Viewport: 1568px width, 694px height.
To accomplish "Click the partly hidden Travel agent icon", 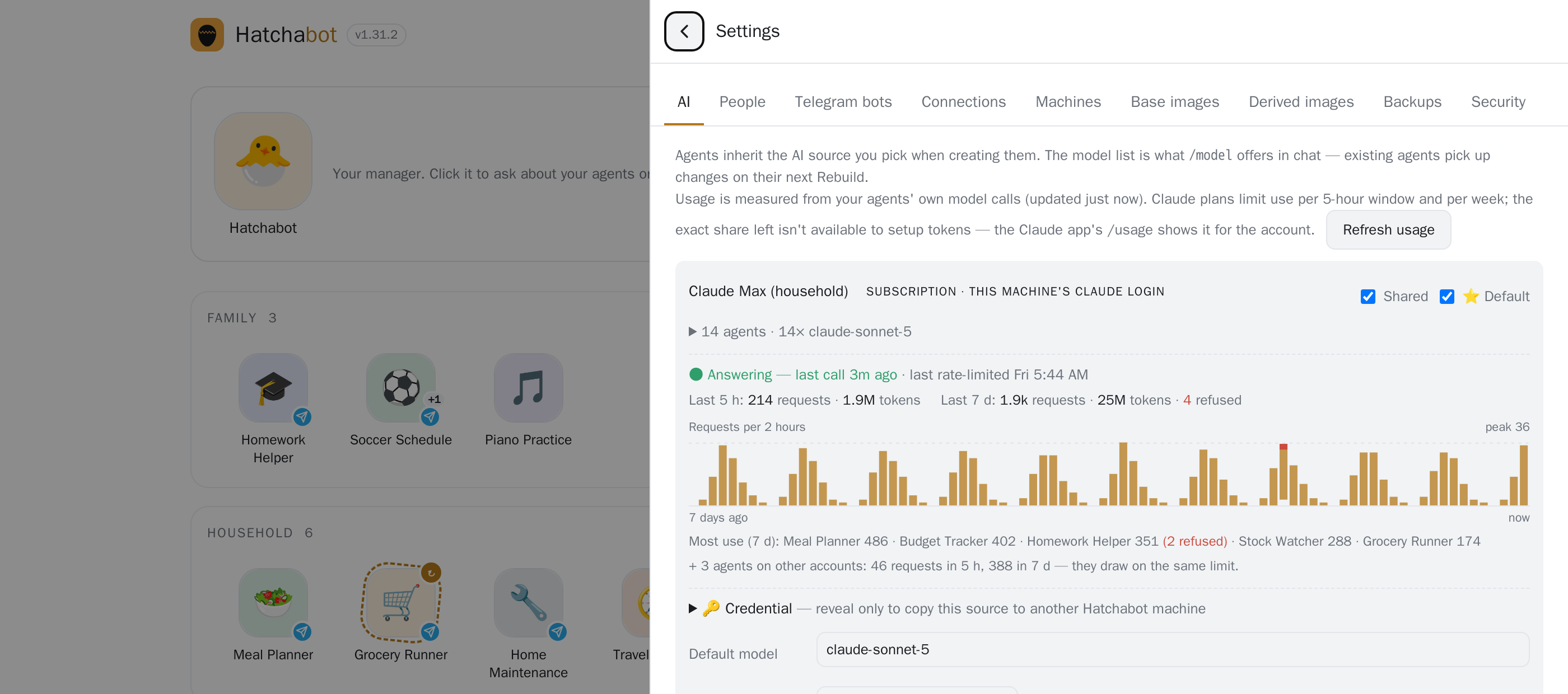I will 636,603.
